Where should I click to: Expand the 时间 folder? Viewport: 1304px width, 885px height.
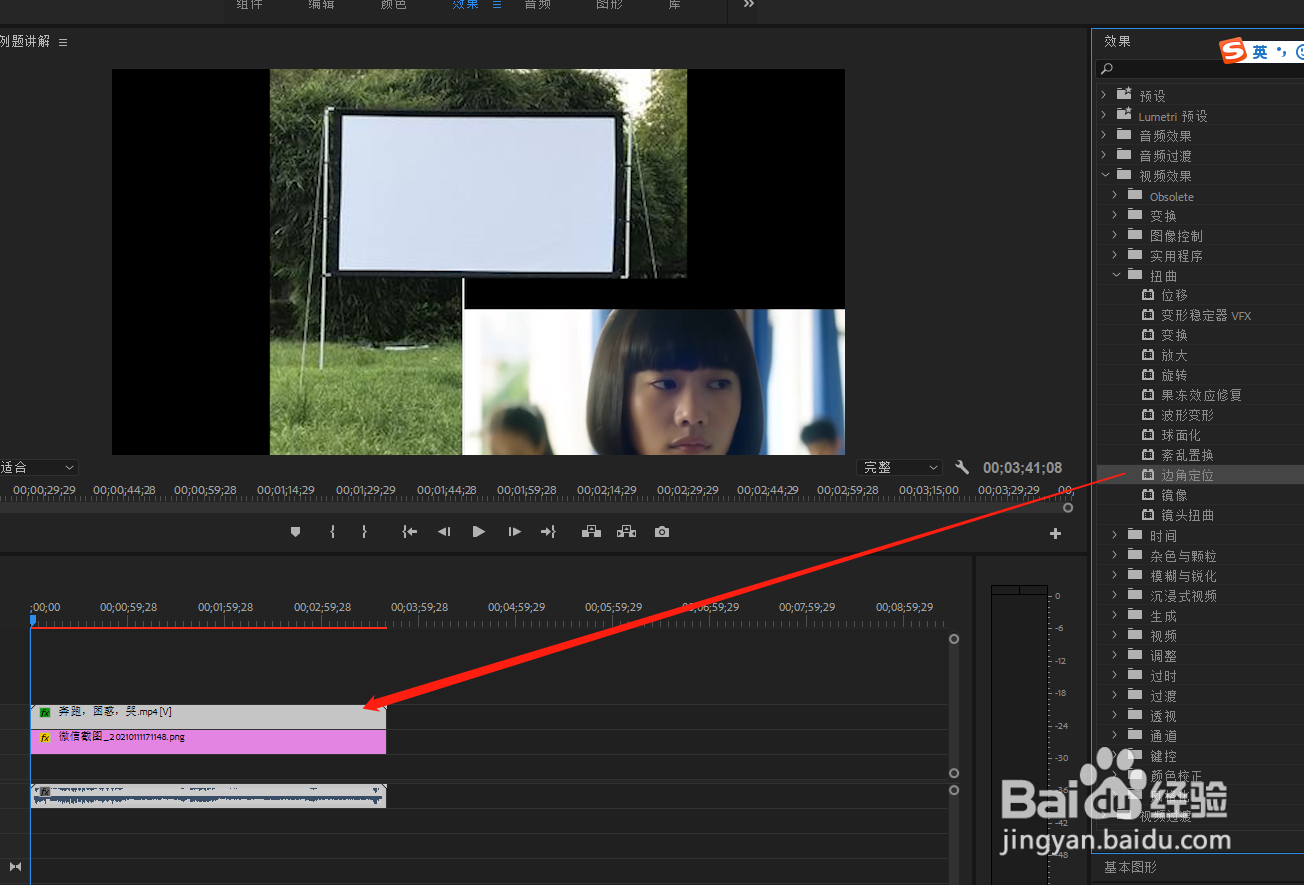pyautogui.click(x=1115, y=535)
